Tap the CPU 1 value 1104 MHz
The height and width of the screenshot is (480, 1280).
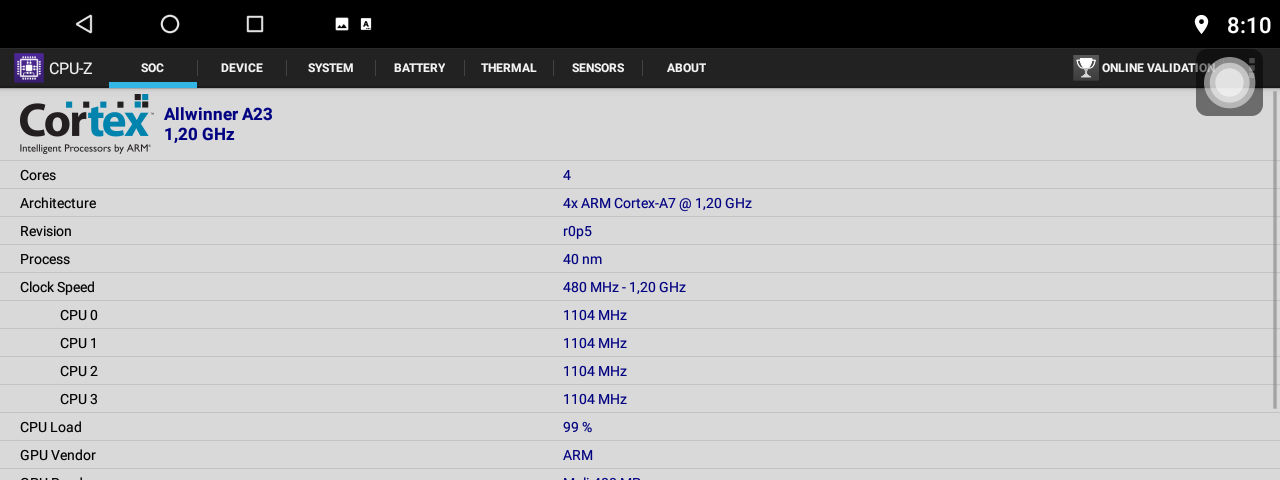[x=595, y=343]
